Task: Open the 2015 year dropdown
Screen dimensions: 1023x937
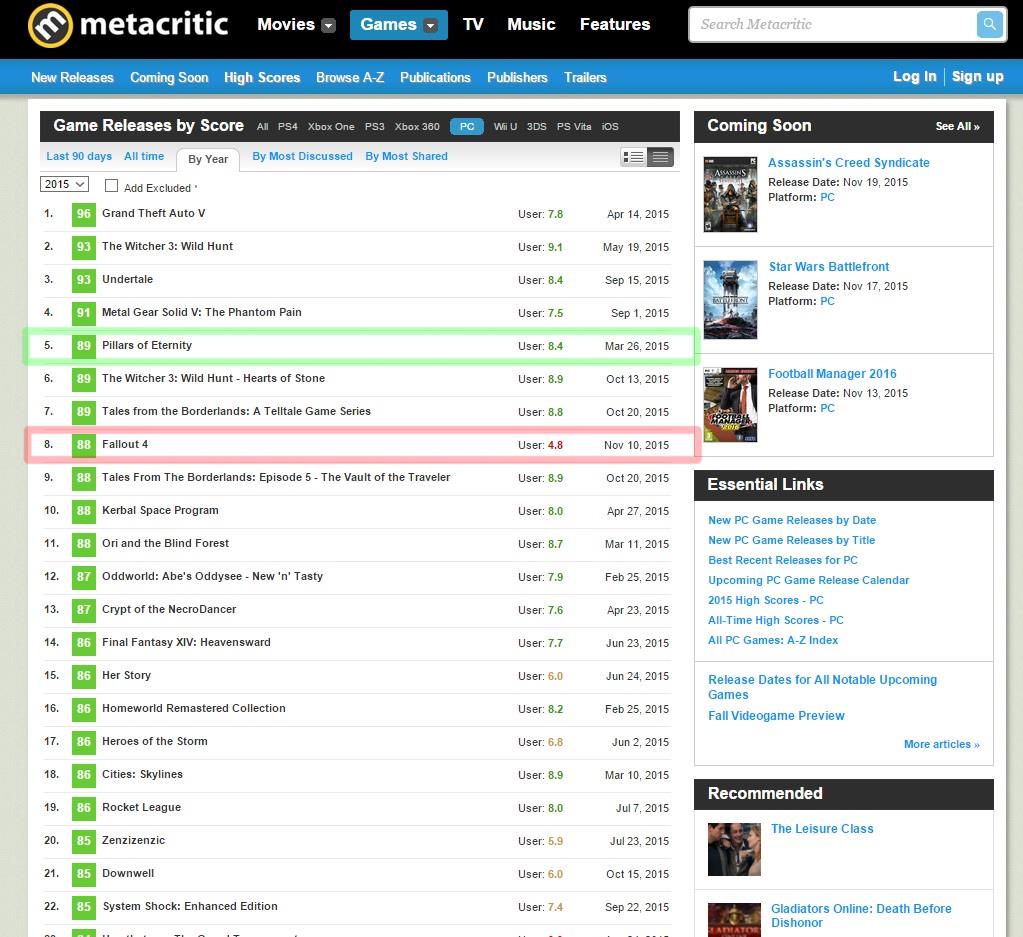Action: tap(64, 185)
